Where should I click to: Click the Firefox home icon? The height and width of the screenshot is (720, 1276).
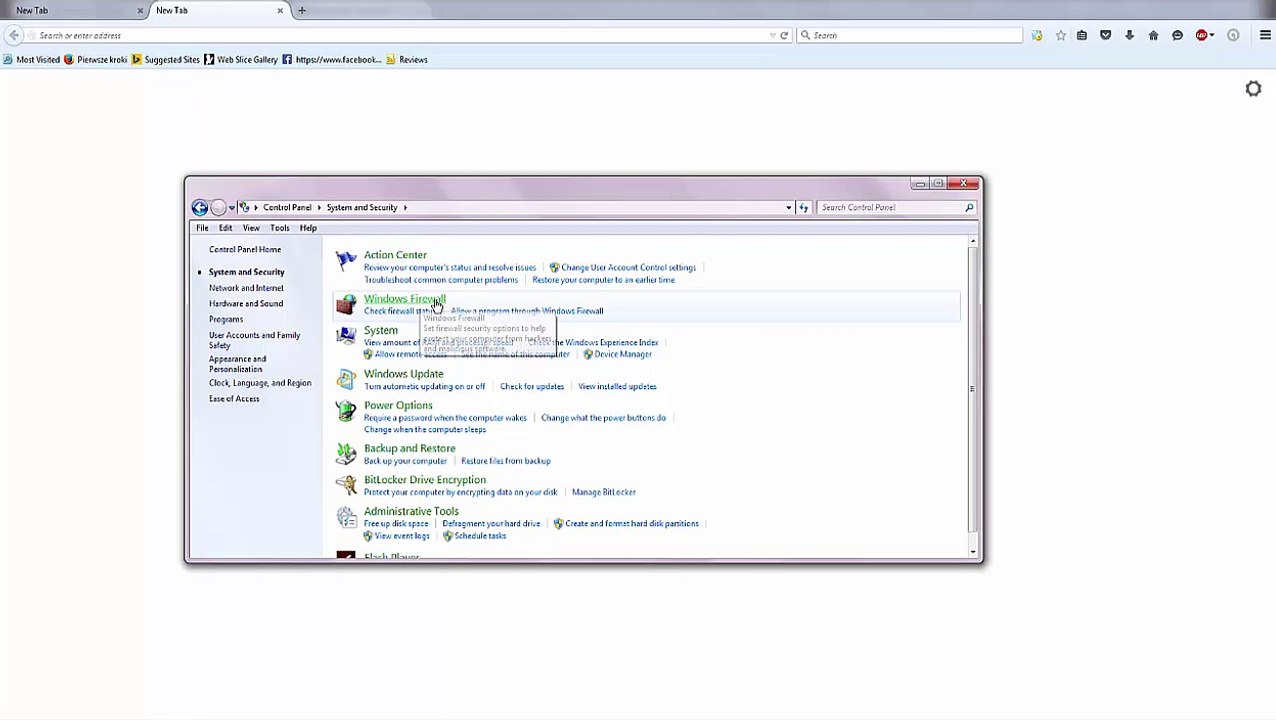point(1154,35)
